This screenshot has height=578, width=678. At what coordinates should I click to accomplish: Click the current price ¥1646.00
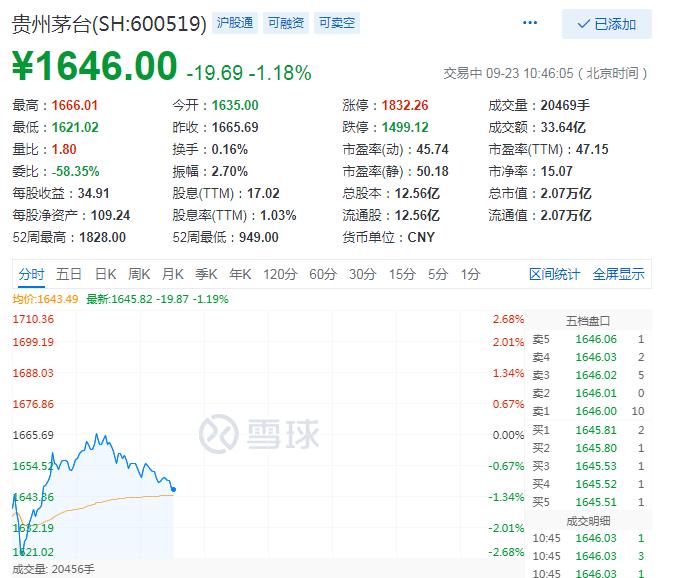[x=94, y=66]
